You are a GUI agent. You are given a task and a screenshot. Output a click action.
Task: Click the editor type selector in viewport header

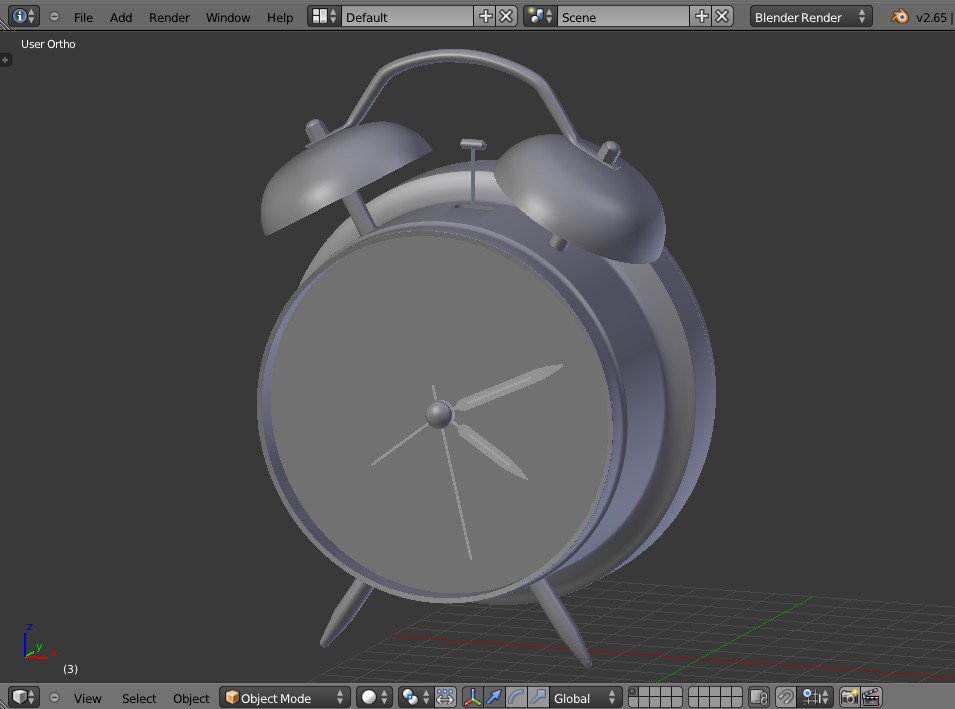[21, 697]
